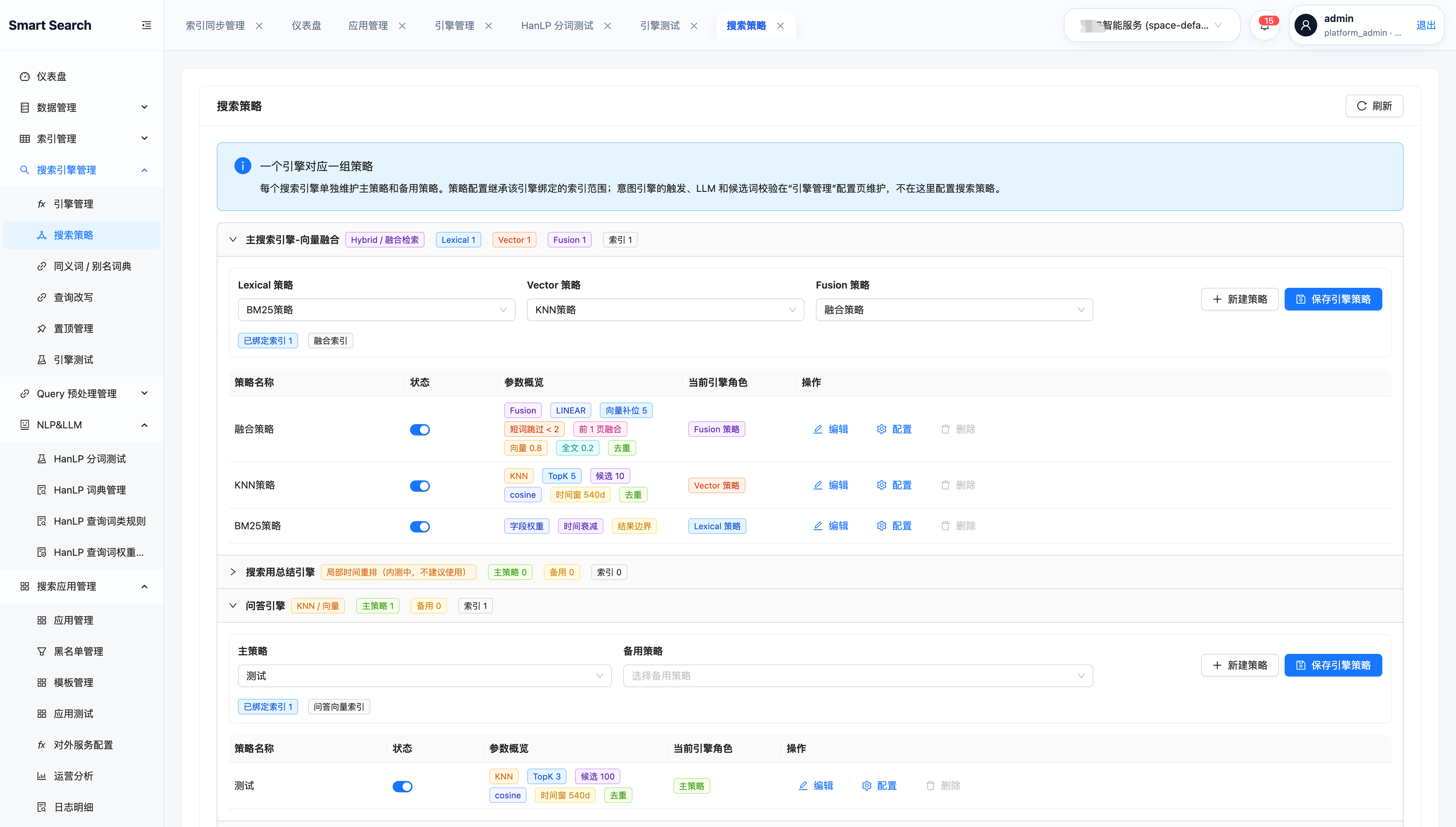
Task: Expand the 数据管理 sidebar menu
Action: [x=82, y=107]
